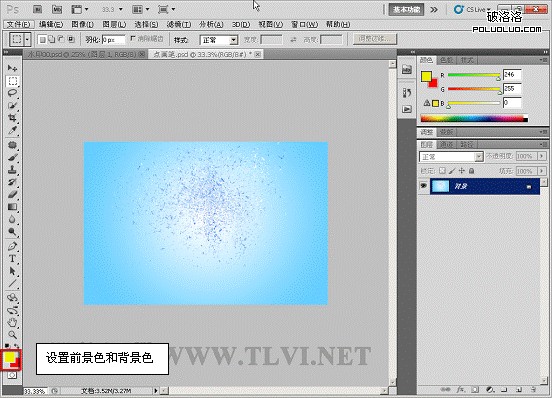
Task: Select the Hand tool
Action: [12, 322]
